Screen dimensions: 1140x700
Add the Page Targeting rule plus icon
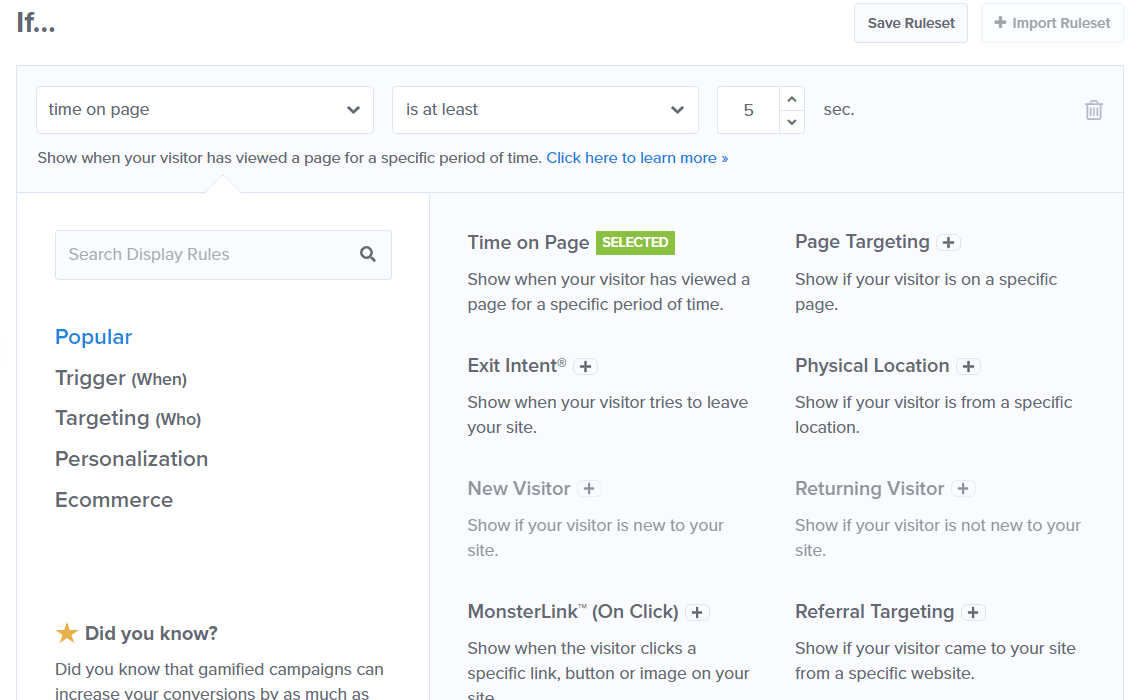[x=949, y=243]
